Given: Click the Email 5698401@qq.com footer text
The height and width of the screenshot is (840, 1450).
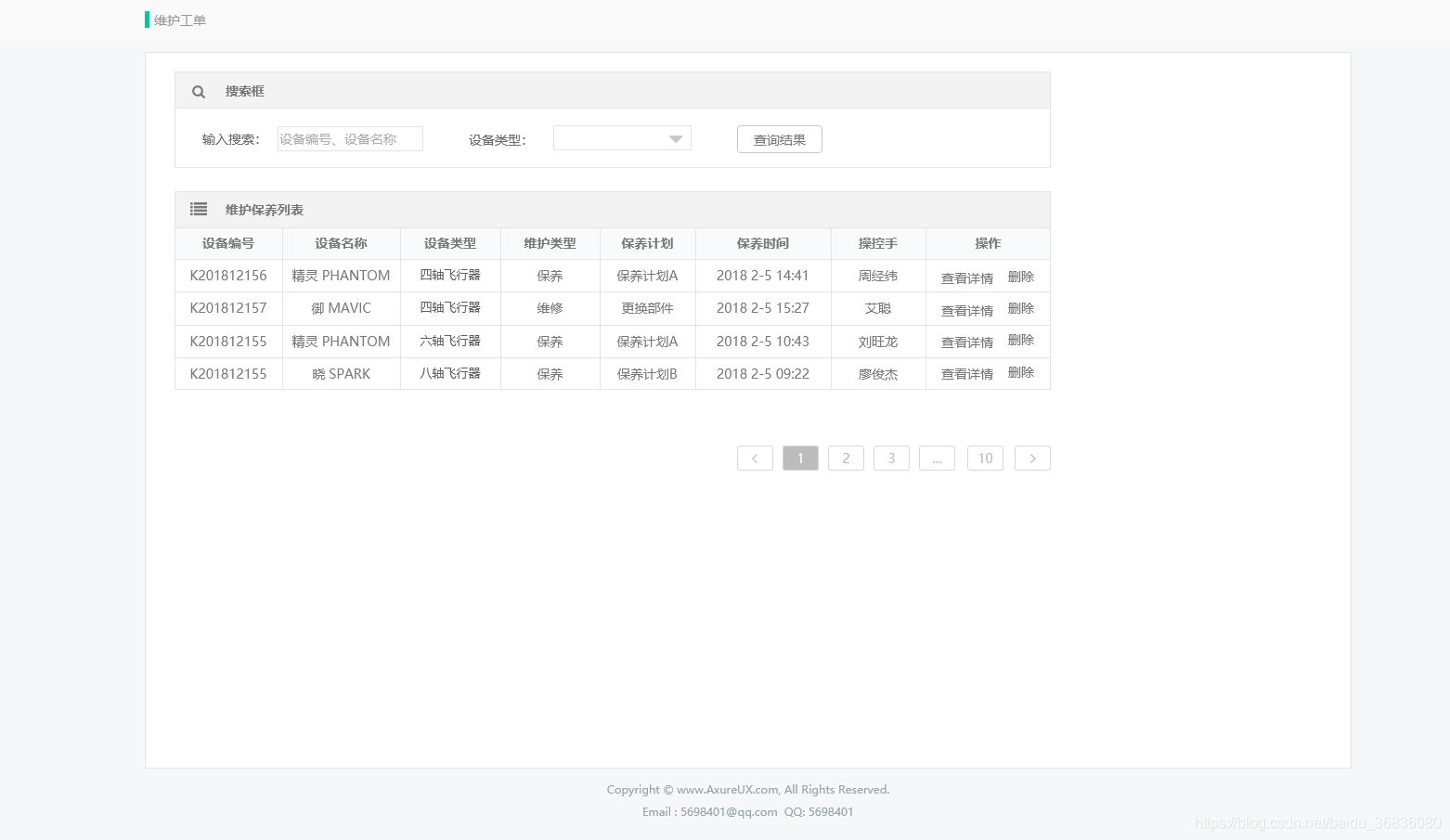Looking at the screenshot, I should 710,812.
